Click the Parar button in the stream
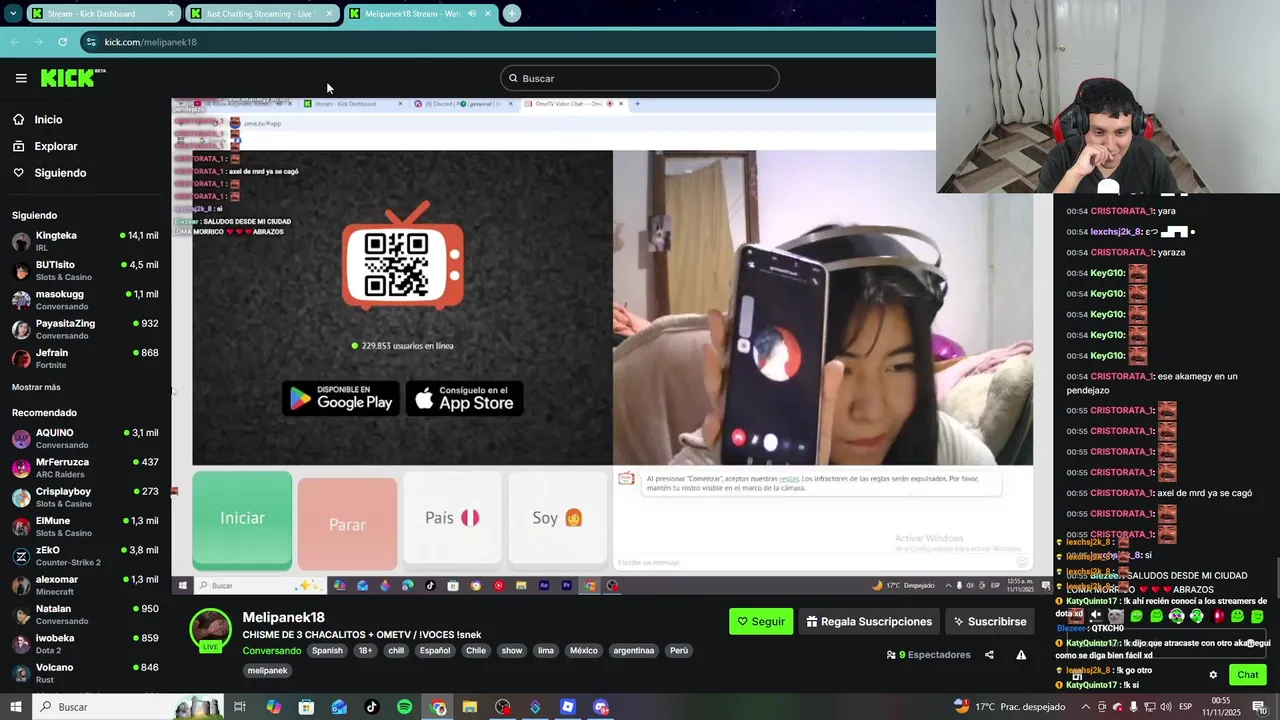 click(x=347, y=523)
